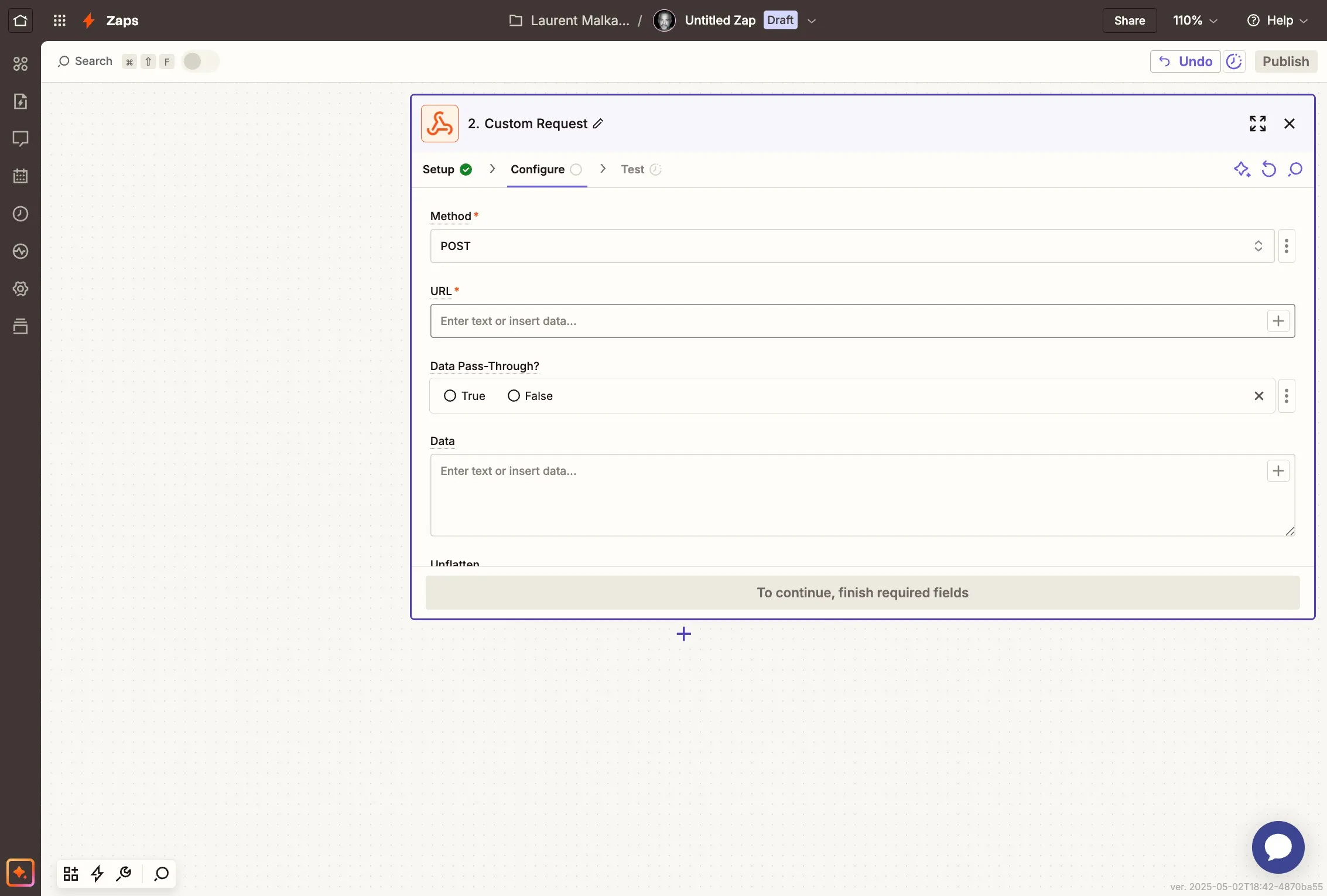Close the Custom Request panel
The image size is (1327, 896).
(x=1290, y=124)
